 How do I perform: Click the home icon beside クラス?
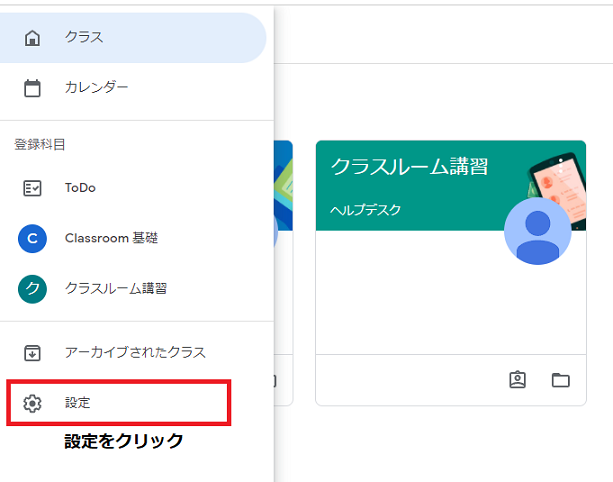coord(32,38)
